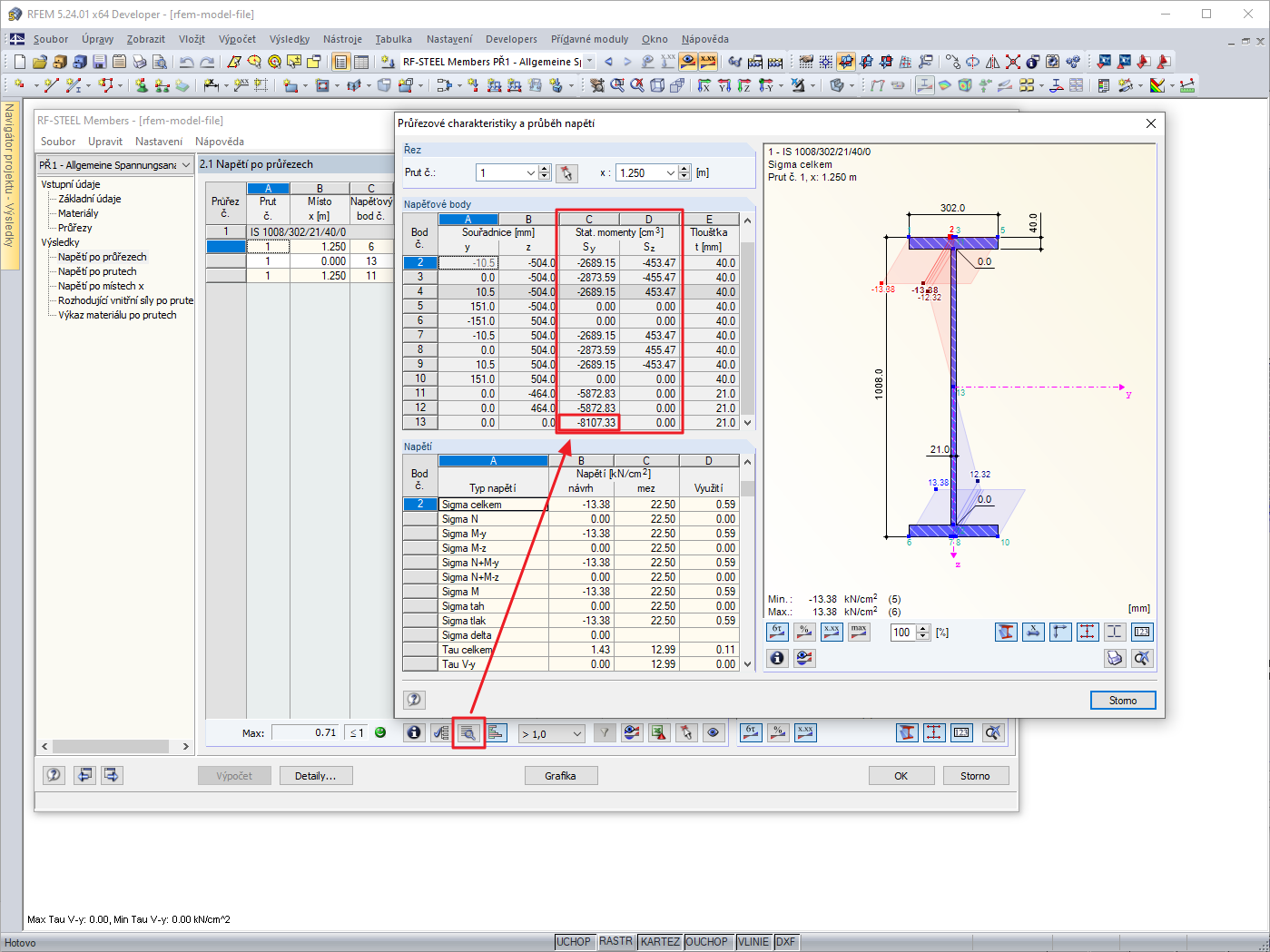Screen dimensions: 1270x952
Task: Click the help icon in stress dialog
Action: coord(414,699)
